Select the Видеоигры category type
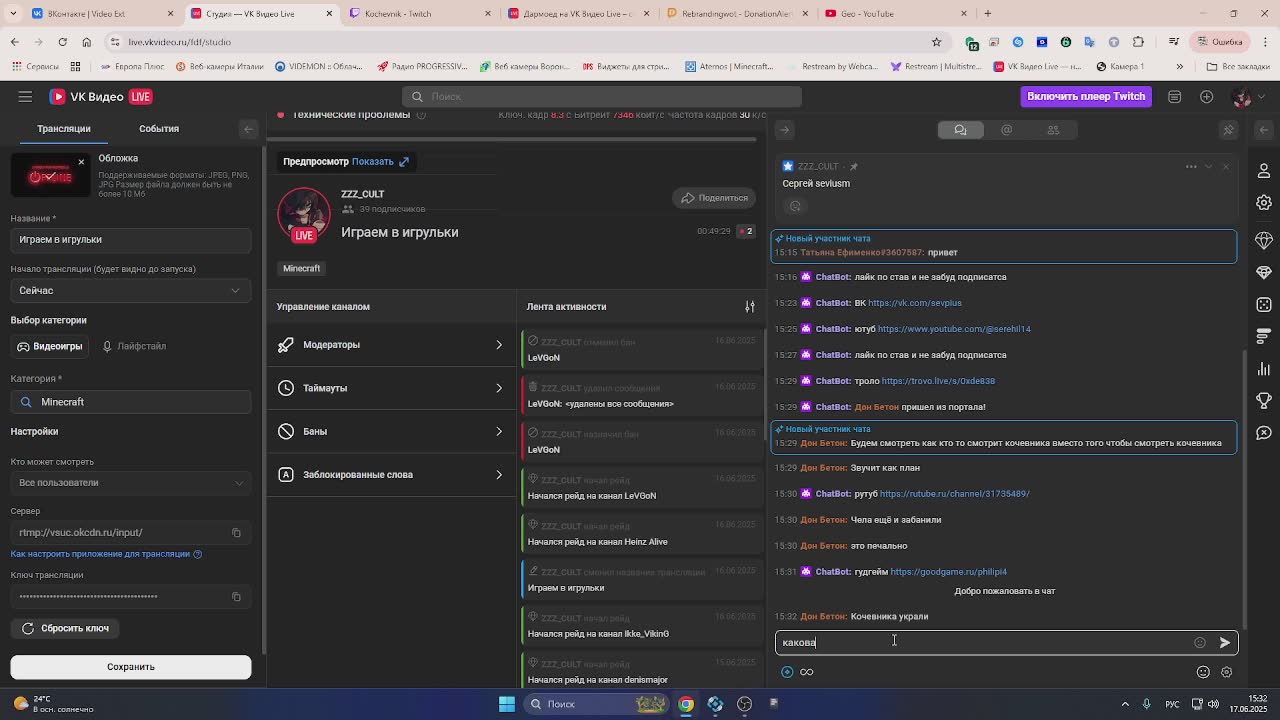Viewport: 1280px width, 720px height. (50, 346)
